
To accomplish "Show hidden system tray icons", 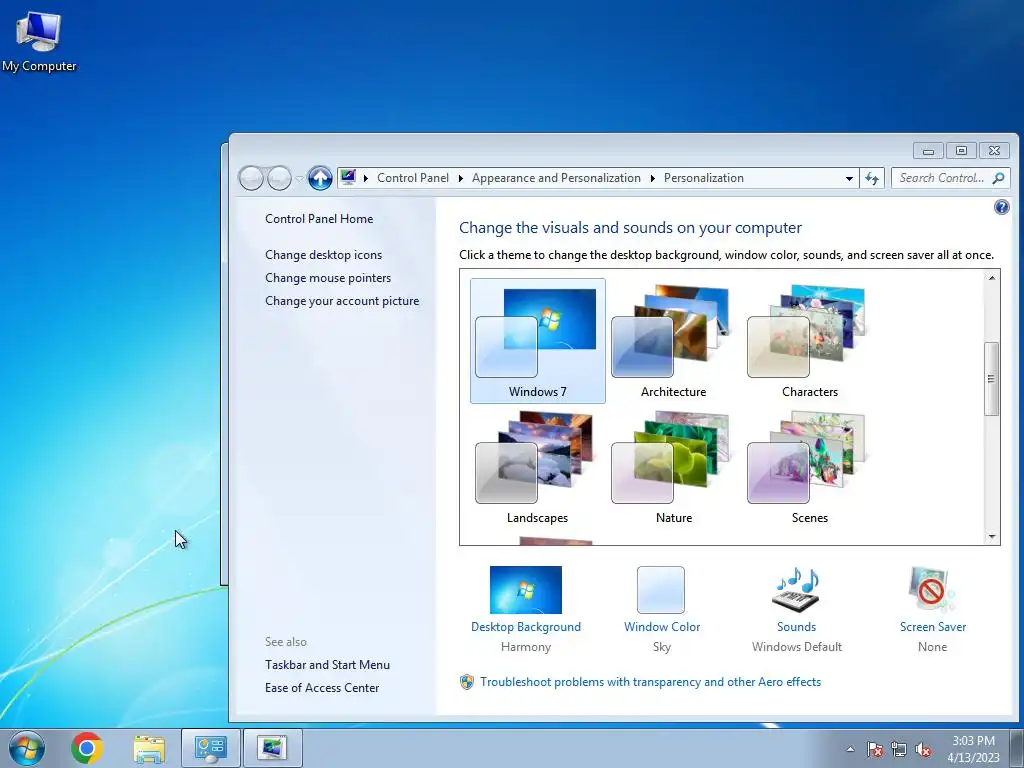I will pos(850,749).
